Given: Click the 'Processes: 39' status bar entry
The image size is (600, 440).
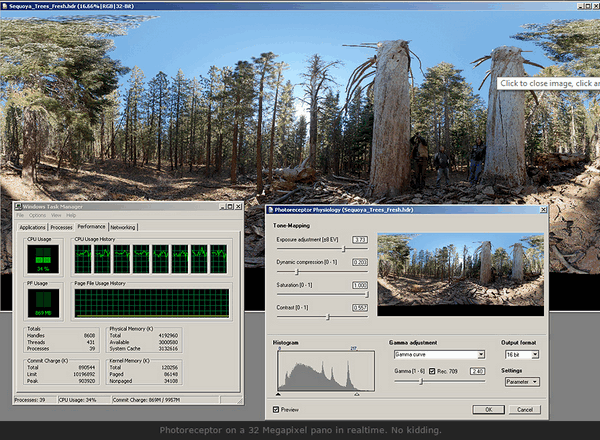Looking at the screenshot, I should tap(29, 400).
